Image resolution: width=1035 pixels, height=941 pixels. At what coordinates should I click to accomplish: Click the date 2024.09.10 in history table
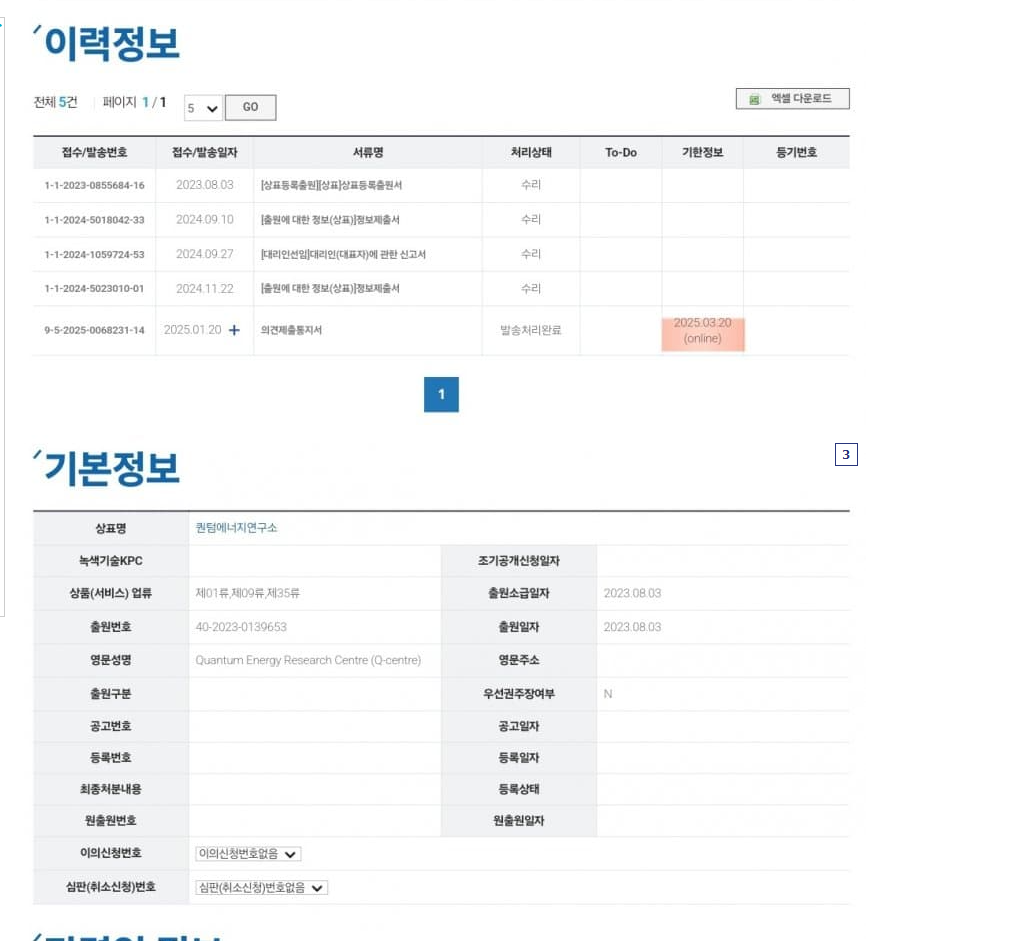click(205, 219)
